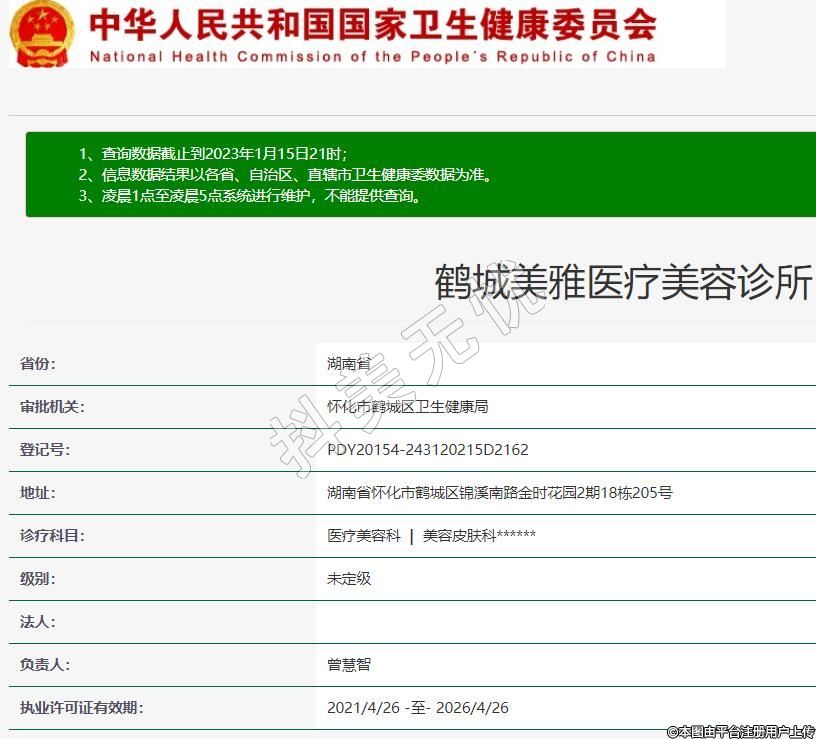Select the province value 湖南省
This screenshot has width=816, height=739.
(349, 364)
